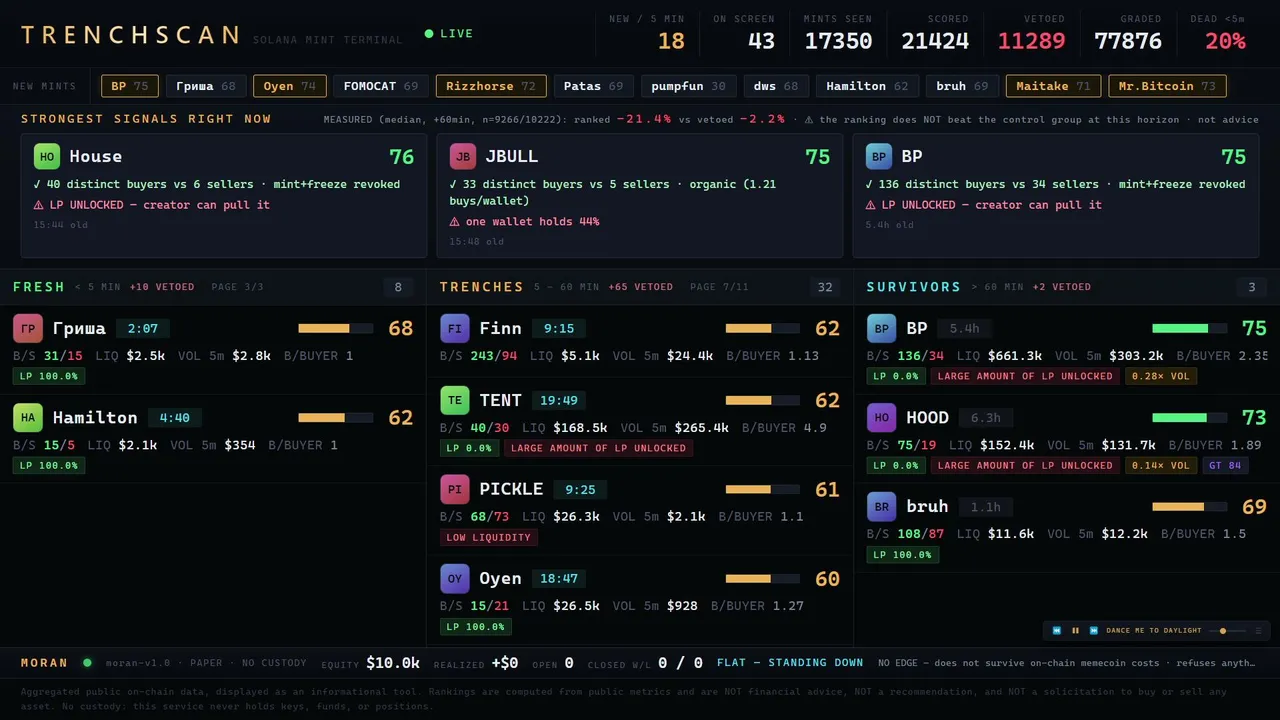Image resolution: width=1280 pixels, height=720 pixels.
Task: Click the TENT score bar
Action: coord(763,400)
